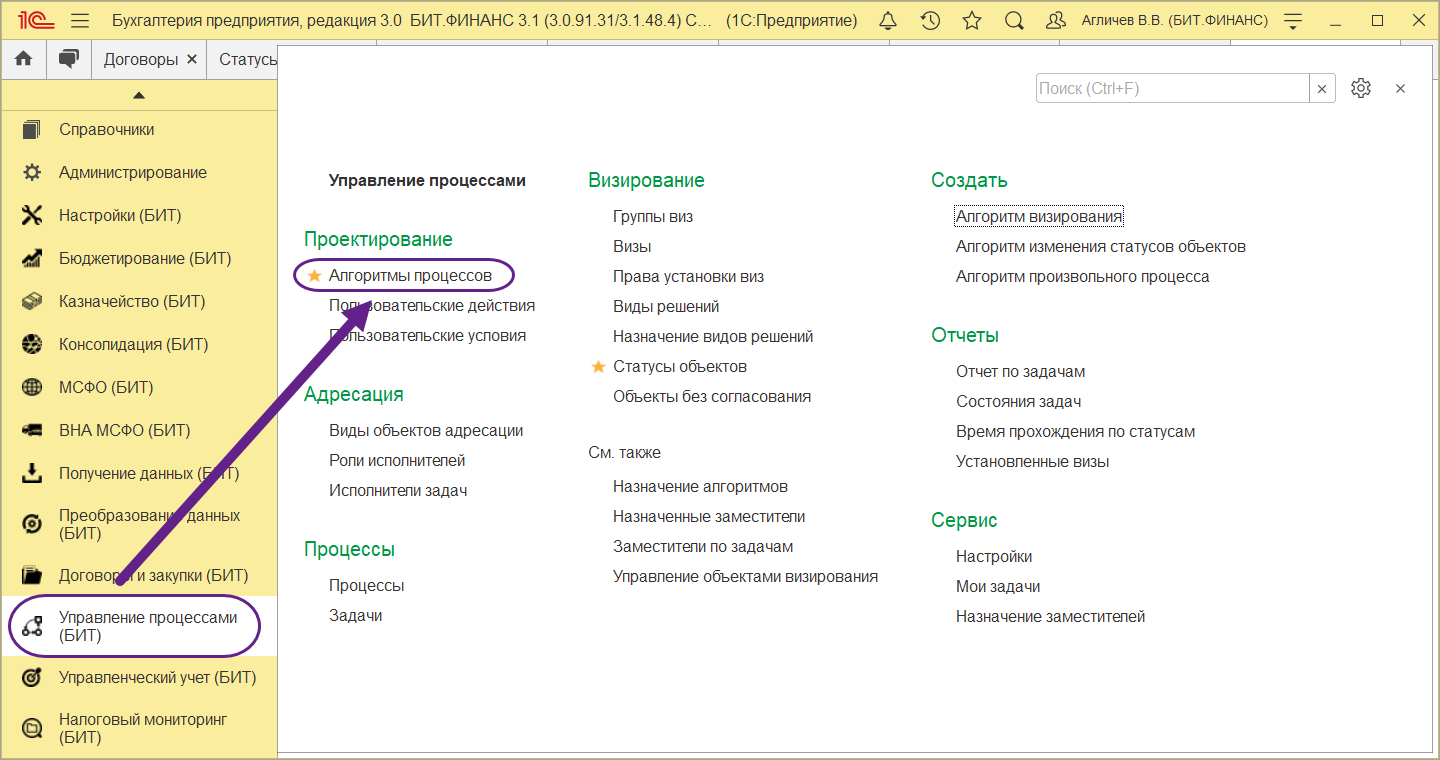Close the section menu panel
Image resolution: width=1440 pixels, height=760 pixels.
[1400, 88]
